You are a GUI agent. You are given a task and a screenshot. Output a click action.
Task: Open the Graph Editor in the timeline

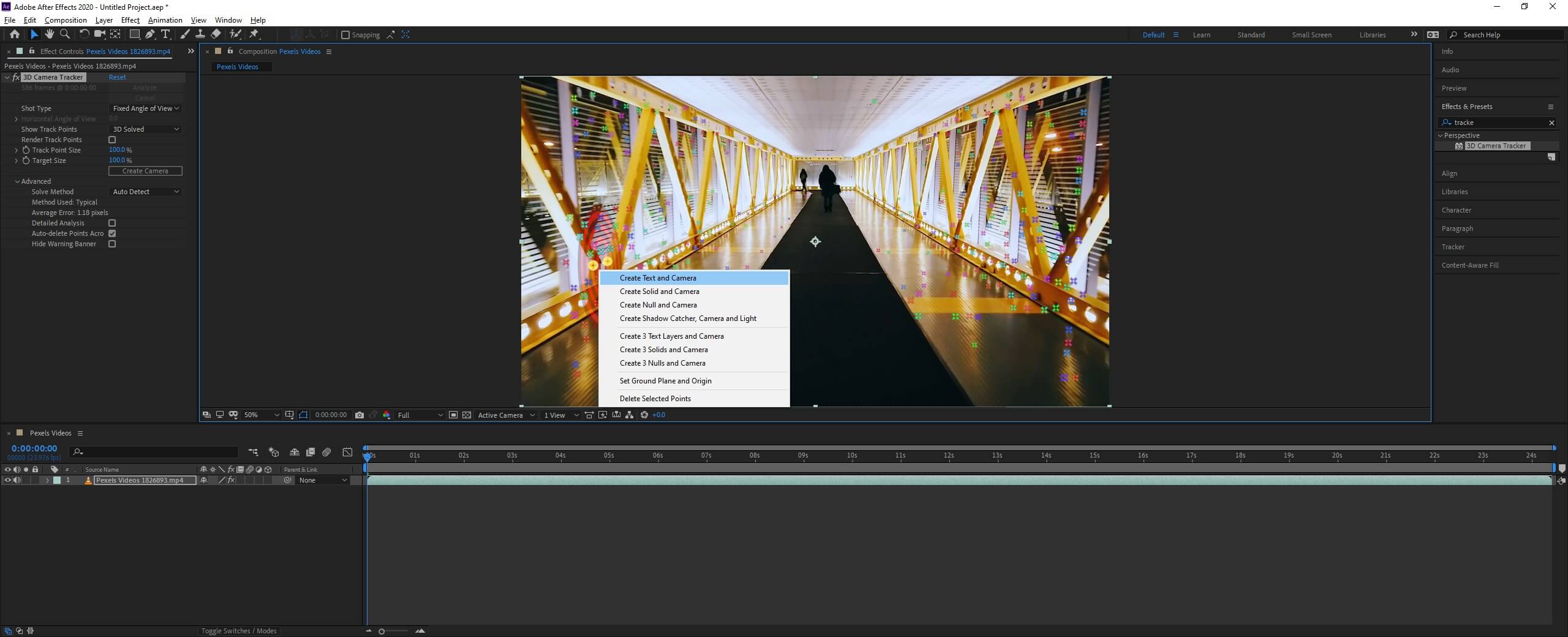pyautogui.click(x=347, y=452)
